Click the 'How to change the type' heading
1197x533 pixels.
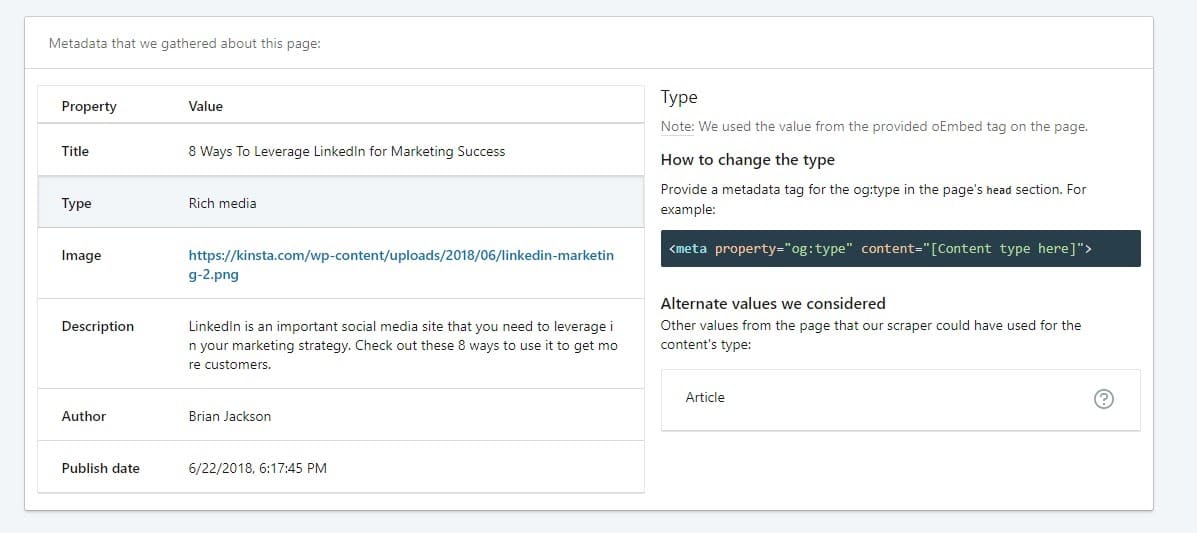click(x=747, y=160)
